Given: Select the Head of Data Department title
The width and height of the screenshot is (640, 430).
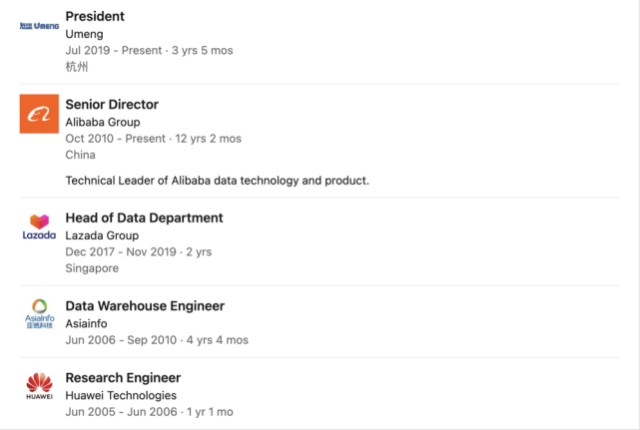Looking at the screenshot, I should coord(144,218).
